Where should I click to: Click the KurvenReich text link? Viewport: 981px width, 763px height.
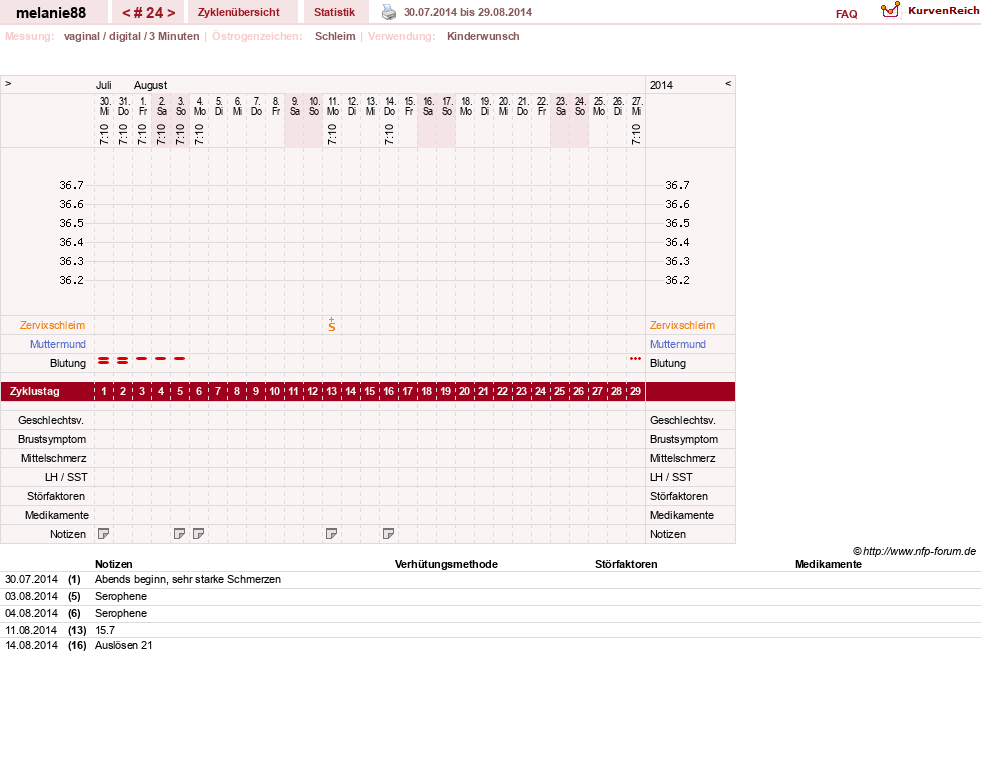coord(943,11)
